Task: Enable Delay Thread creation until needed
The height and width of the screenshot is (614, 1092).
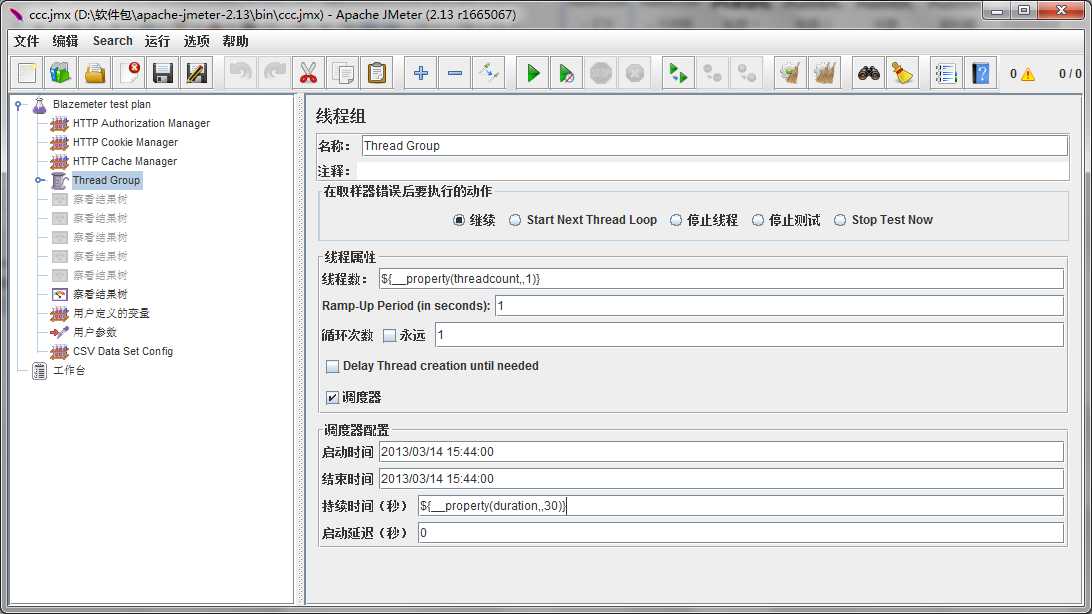Action: click(x=333, y=366)
